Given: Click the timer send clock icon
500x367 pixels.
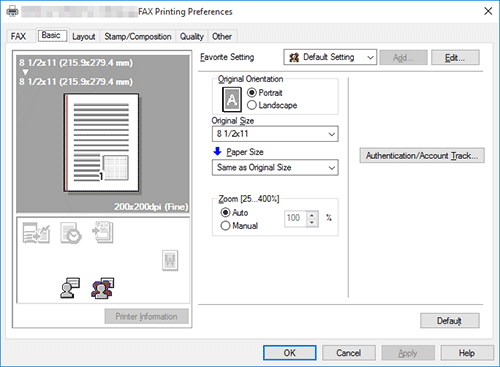Looking at the screenshot, I should coord(71,233).
